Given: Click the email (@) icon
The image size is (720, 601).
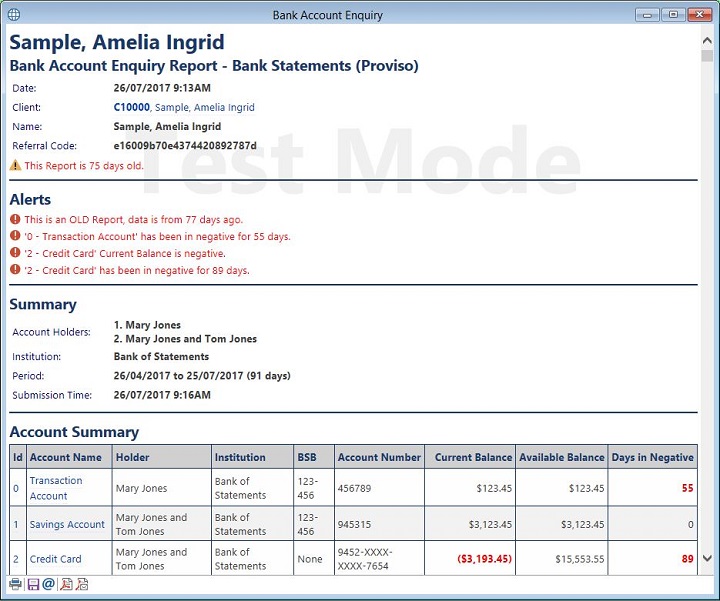Looking at the screenshot, I should point(48,584).
